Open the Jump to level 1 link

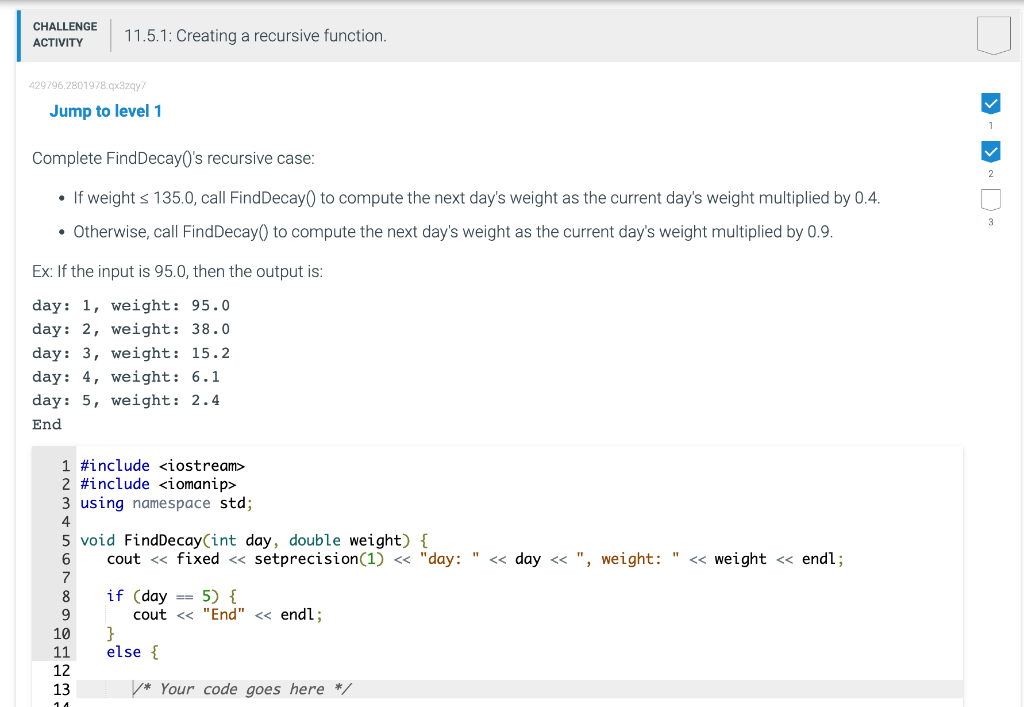click(105, 111)
